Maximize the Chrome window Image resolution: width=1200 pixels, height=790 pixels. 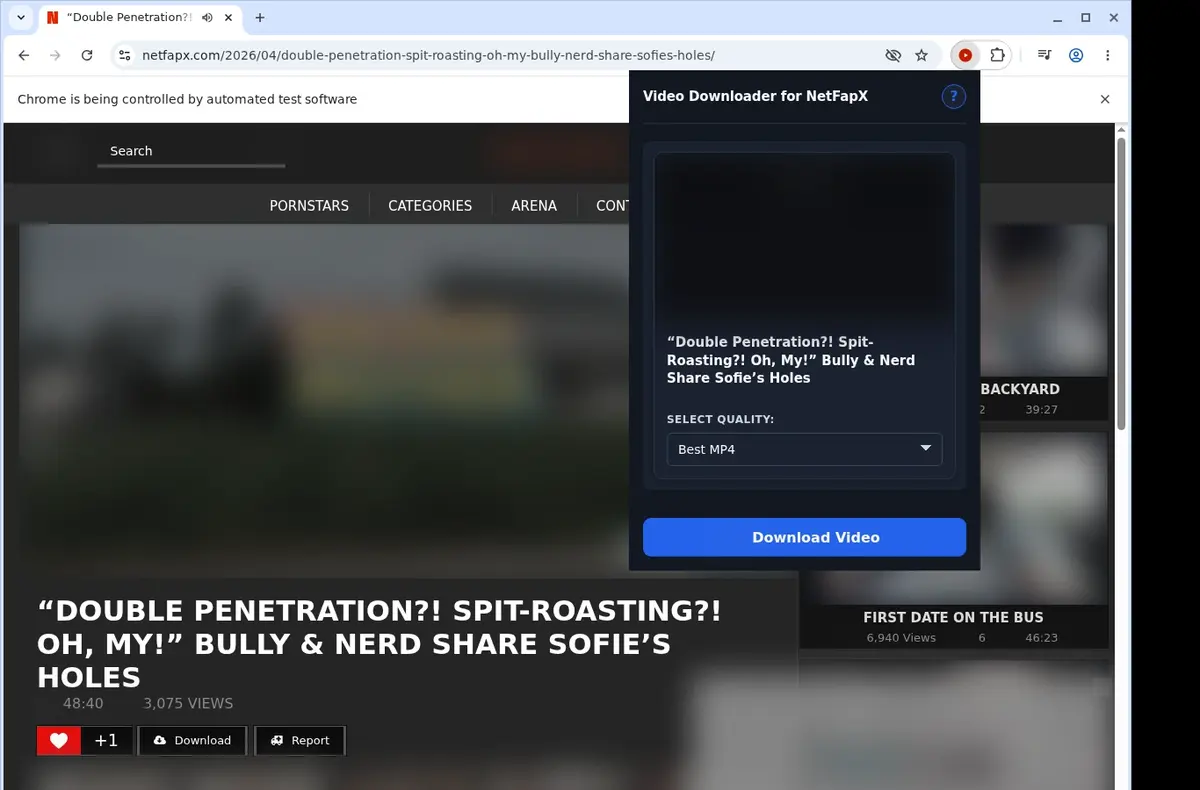point(1086,18)
